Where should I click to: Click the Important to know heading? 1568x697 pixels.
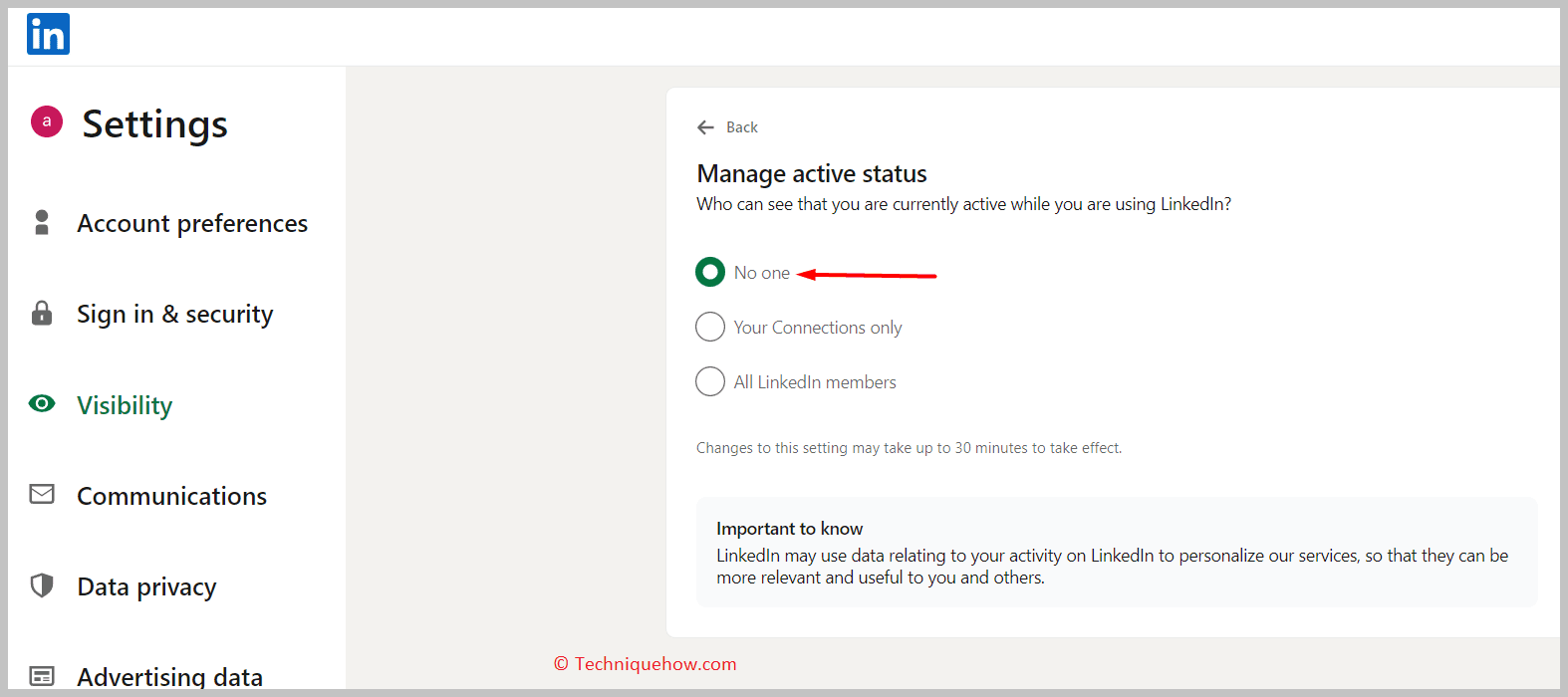click(x=790, y=529)
